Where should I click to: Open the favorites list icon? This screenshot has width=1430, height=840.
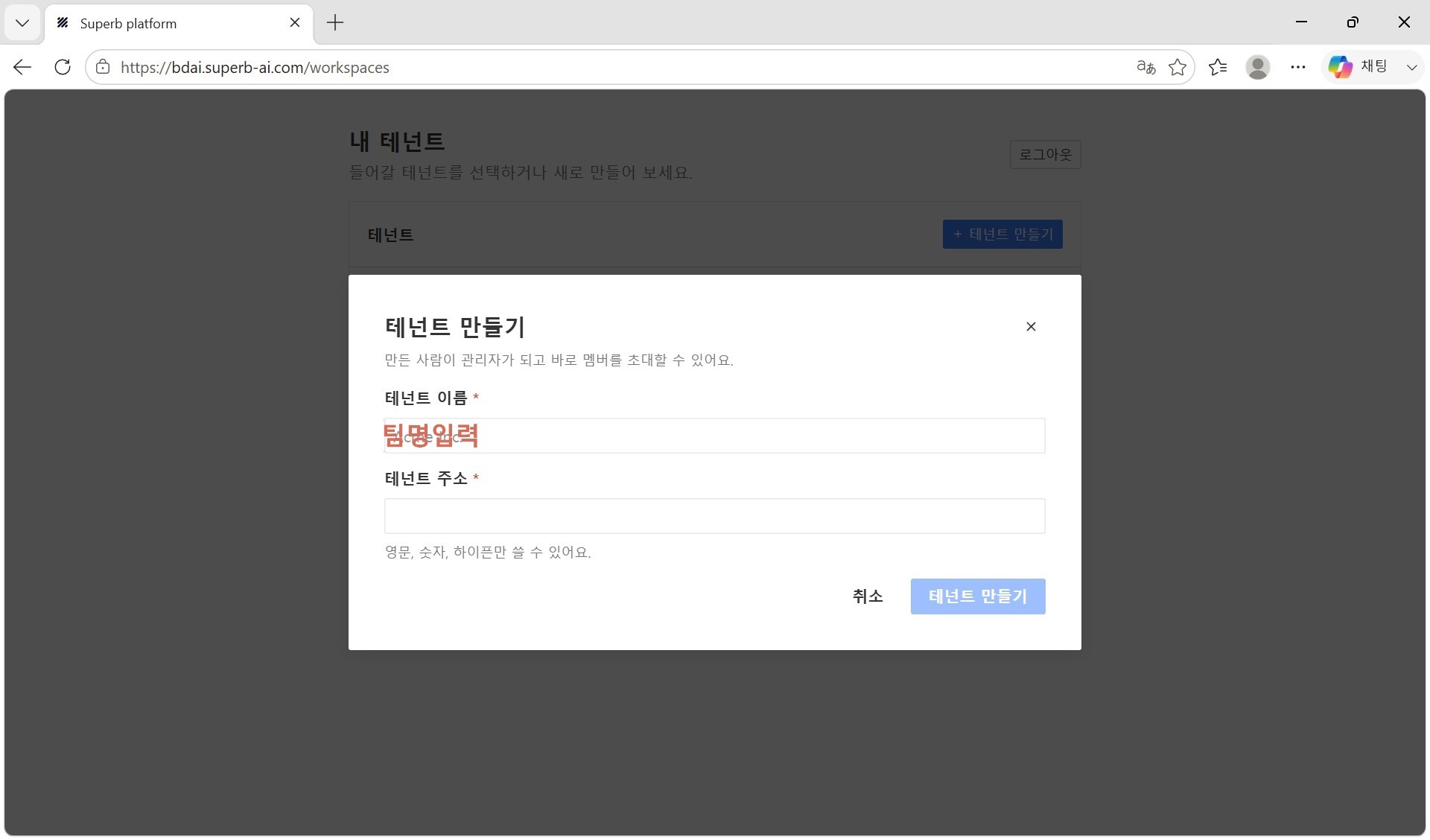[x=1218, y=67]
